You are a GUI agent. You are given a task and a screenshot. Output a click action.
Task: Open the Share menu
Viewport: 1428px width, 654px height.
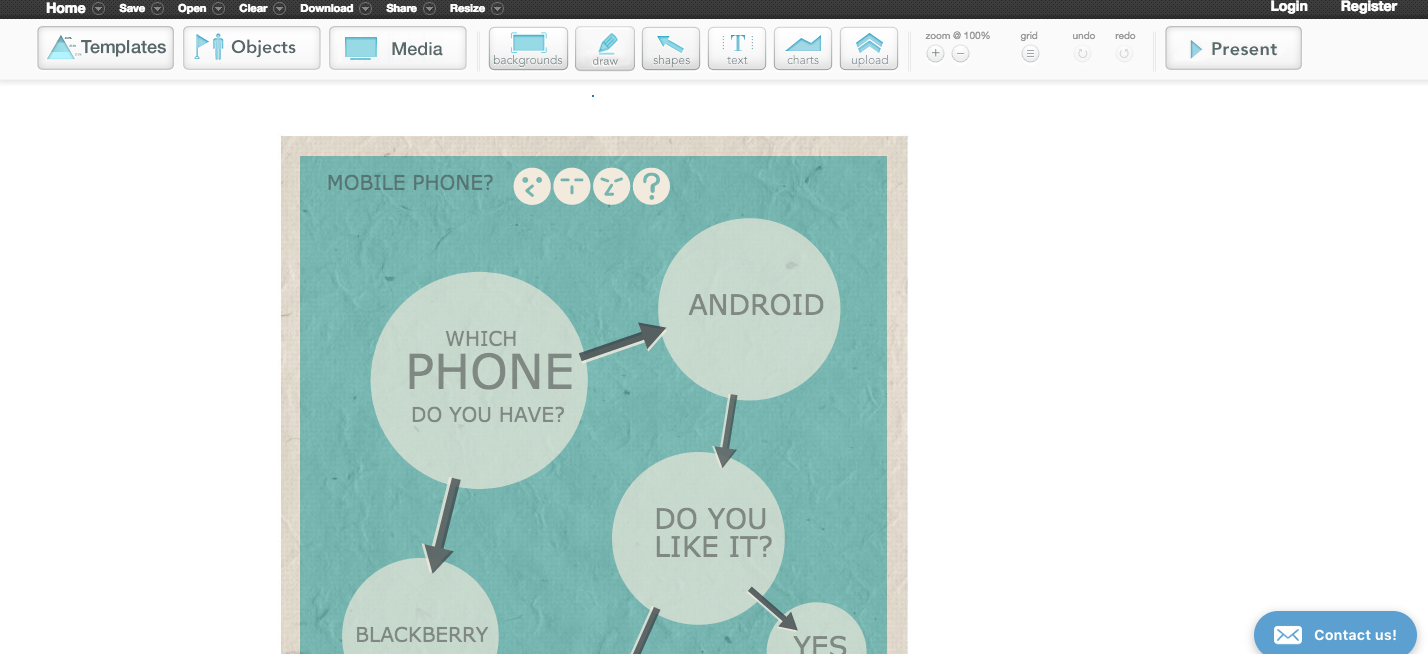401,8
